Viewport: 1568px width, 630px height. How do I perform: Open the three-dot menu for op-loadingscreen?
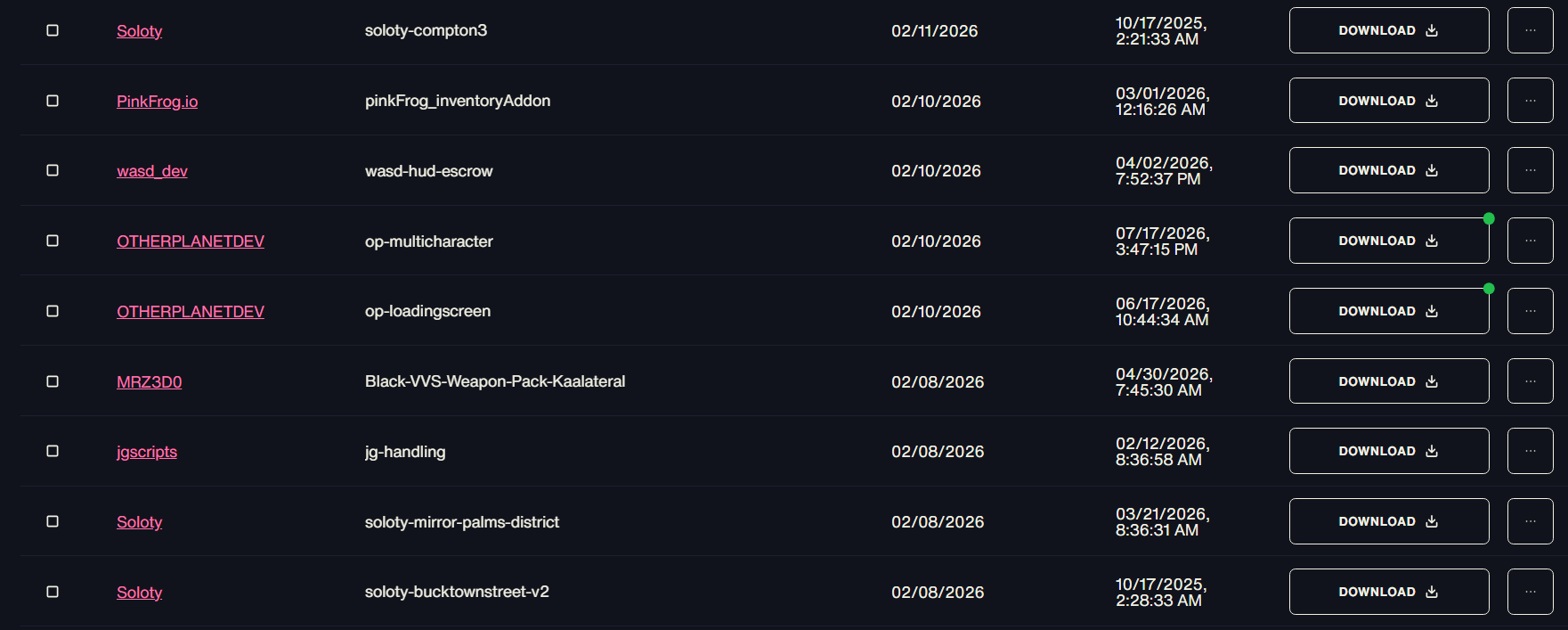pos(1530,311)
